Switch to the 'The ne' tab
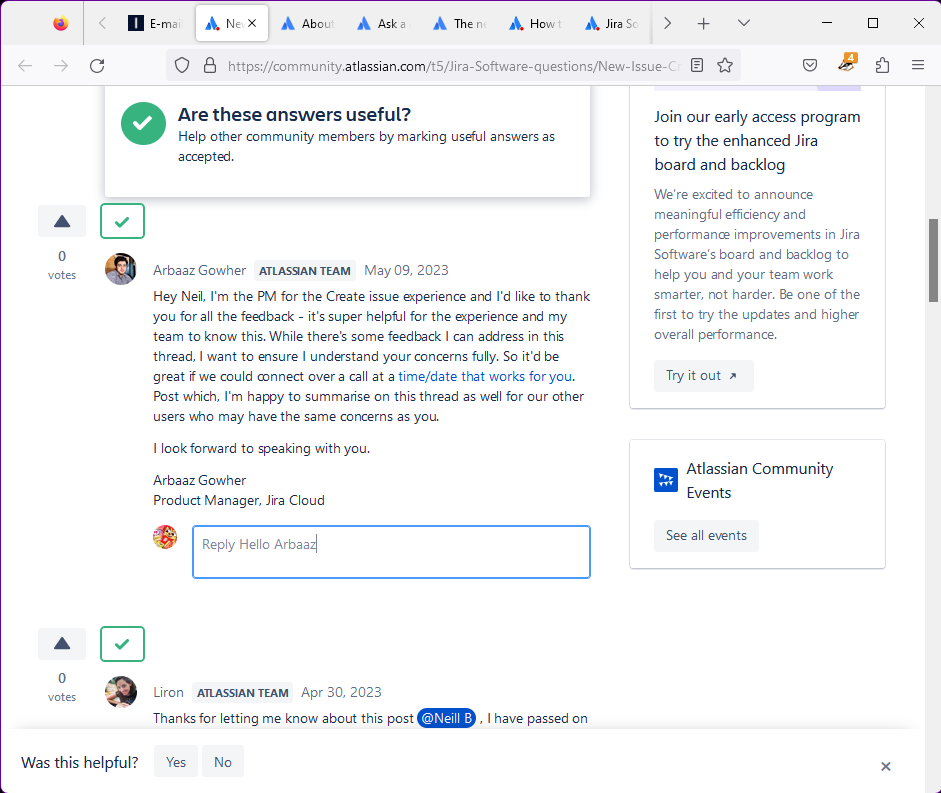This screenshot has width=941, height=793. (459, 23)
